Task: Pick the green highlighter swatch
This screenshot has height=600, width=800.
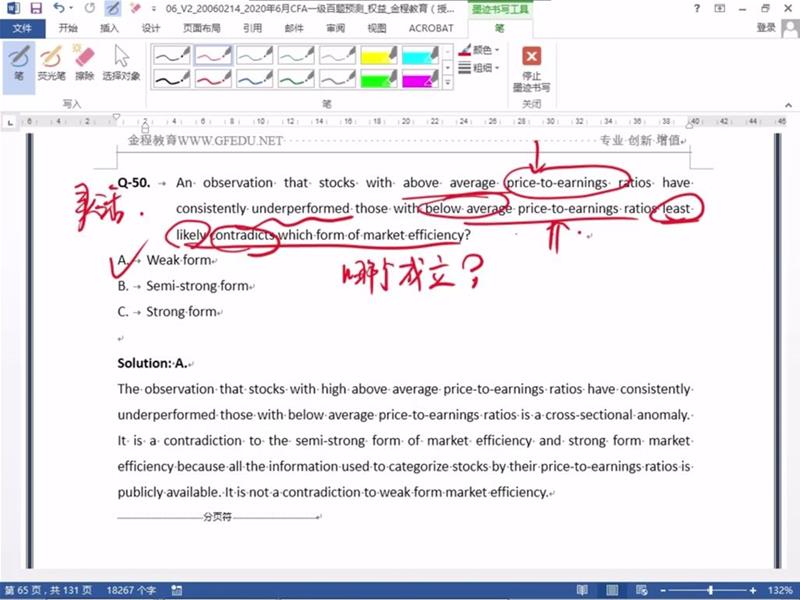Action: [x=379, y=79]
